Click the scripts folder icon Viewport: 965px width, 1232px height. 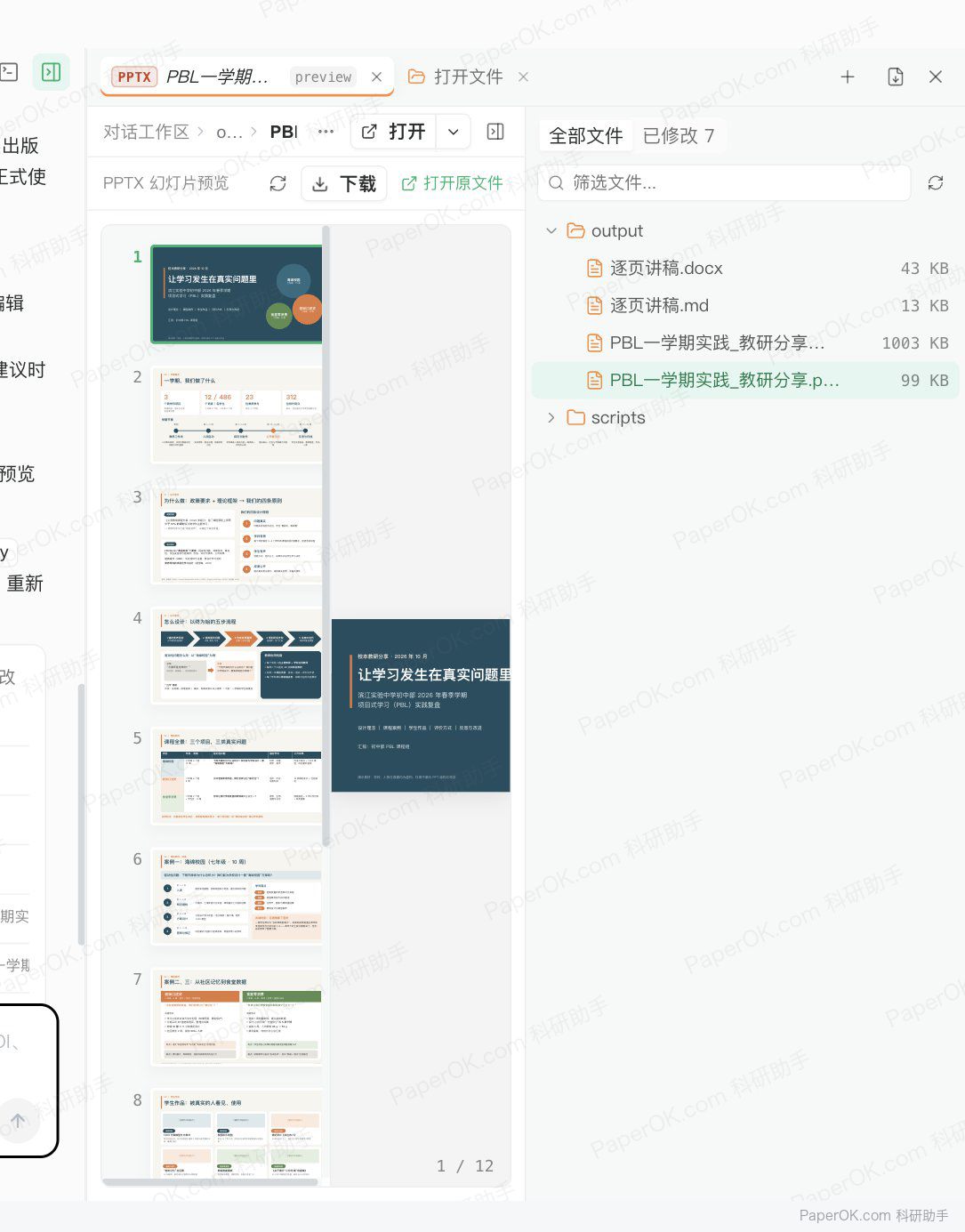[x=576, y=417]
